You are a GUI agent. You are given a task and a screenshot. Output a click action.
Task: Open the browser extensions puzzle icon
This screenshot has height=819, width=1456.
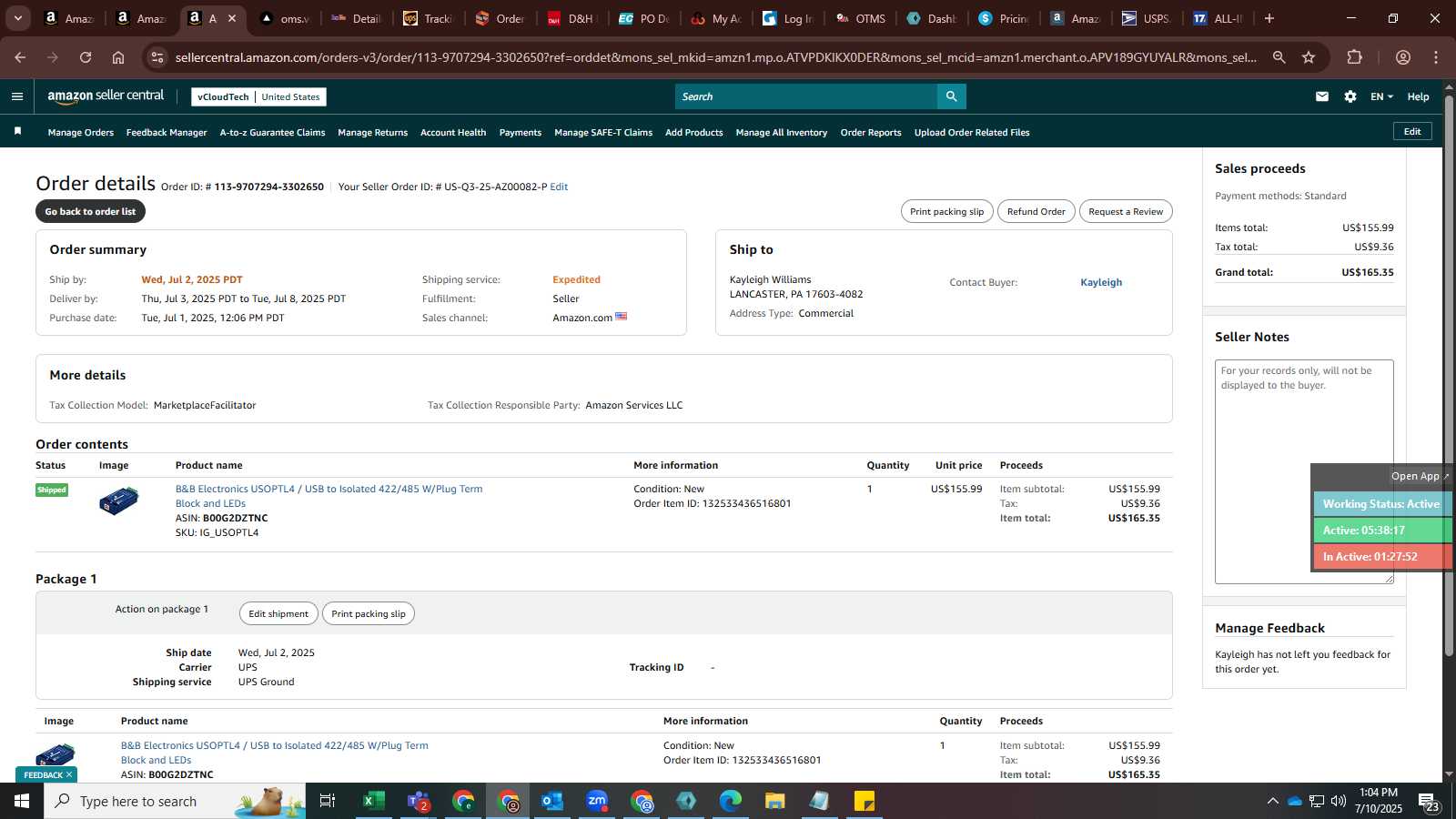pyautogui.click(x=1355, y=57)
